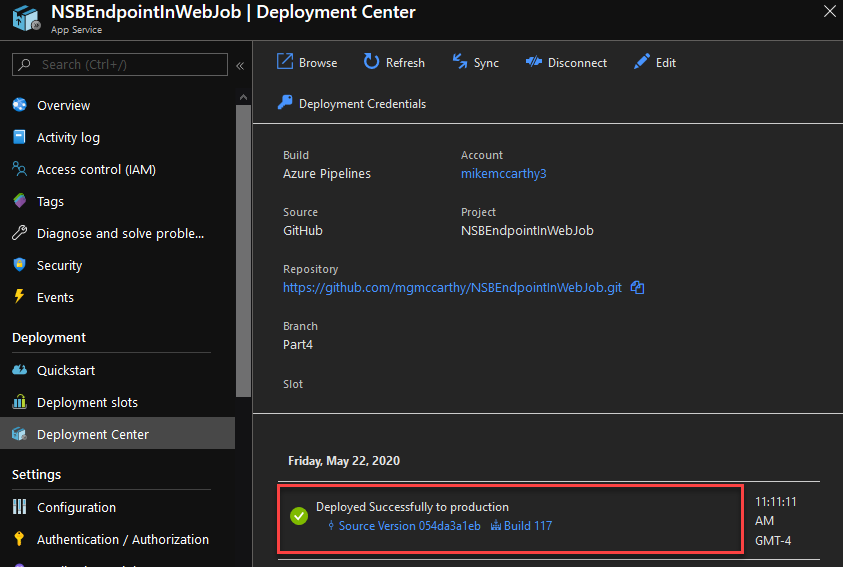The image size is (843, 567).
Task: Open Build 117 link
Action: tap(528, 526)
